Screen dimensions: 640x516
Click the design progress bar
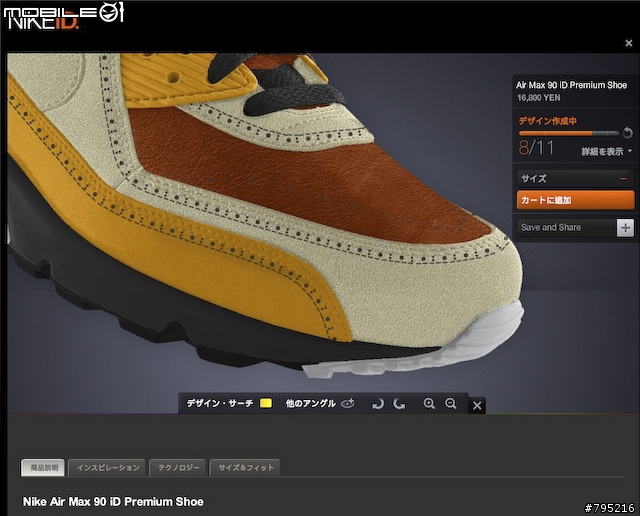569,133
